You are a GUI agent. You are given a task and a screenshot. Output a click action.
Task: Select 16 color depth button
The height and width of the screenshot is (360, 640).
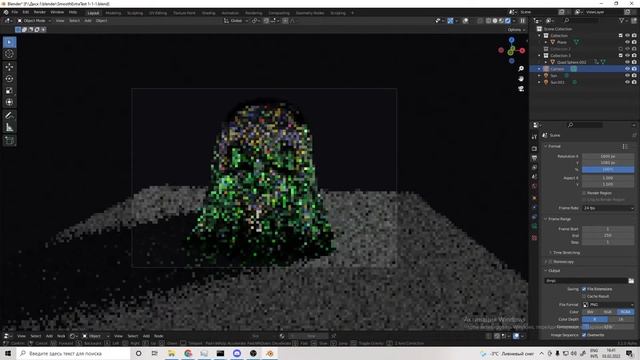pyautogui.click(x=621, y=319)
